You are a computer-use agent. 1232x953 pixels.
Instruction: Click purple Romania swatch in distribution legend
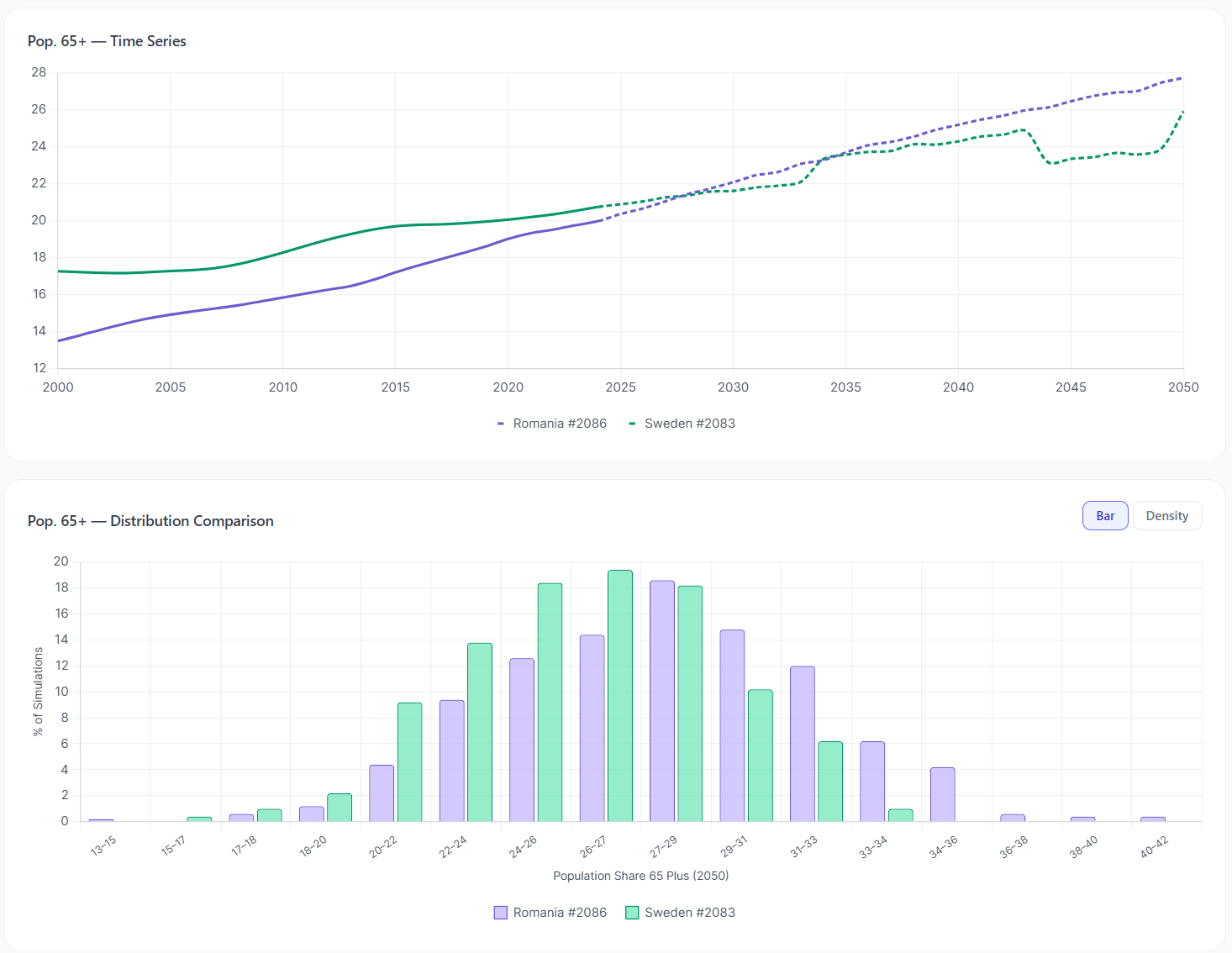coord(501,913)
